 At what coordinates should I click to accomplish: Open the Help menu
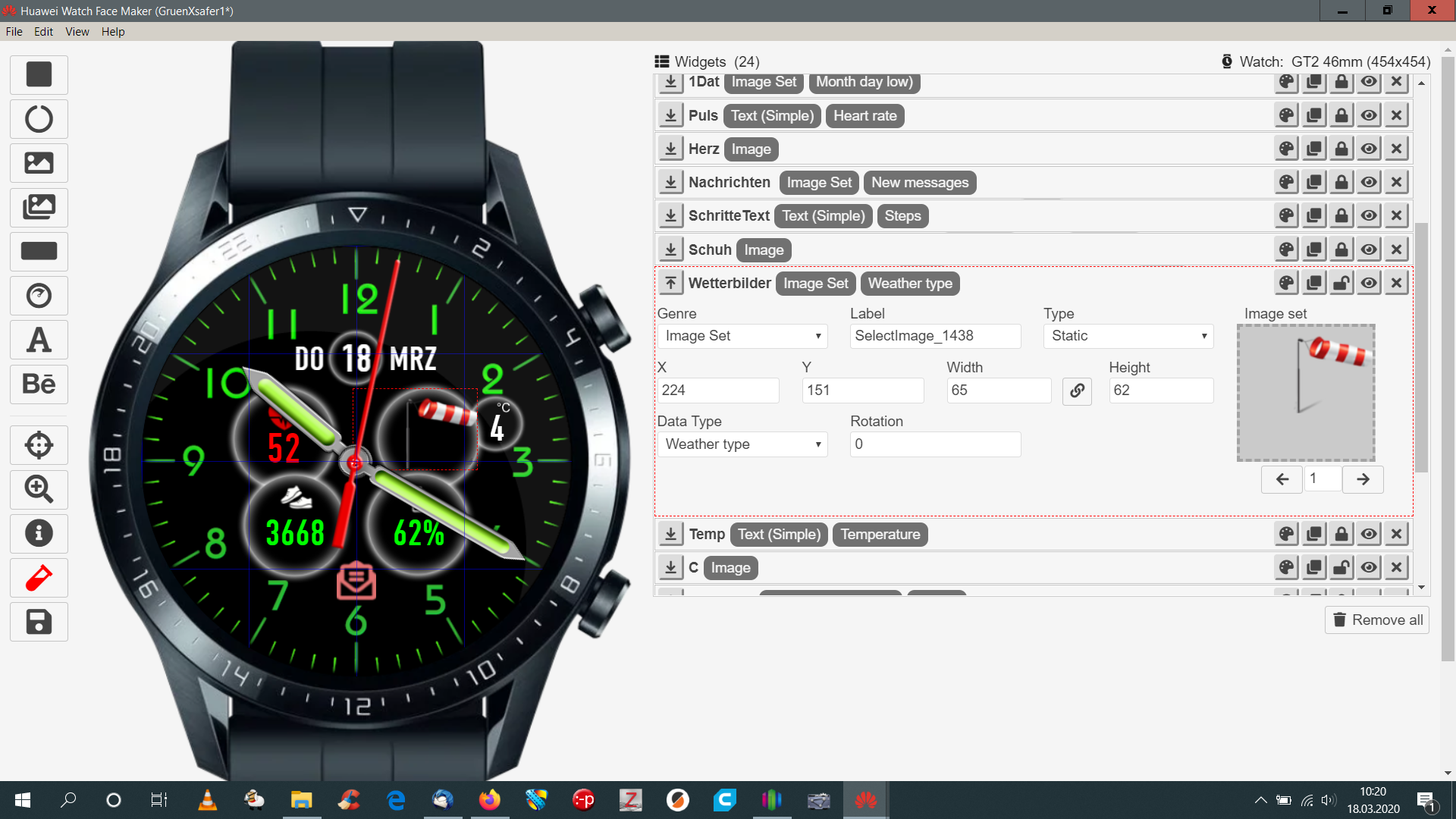(x=113, y=31)
